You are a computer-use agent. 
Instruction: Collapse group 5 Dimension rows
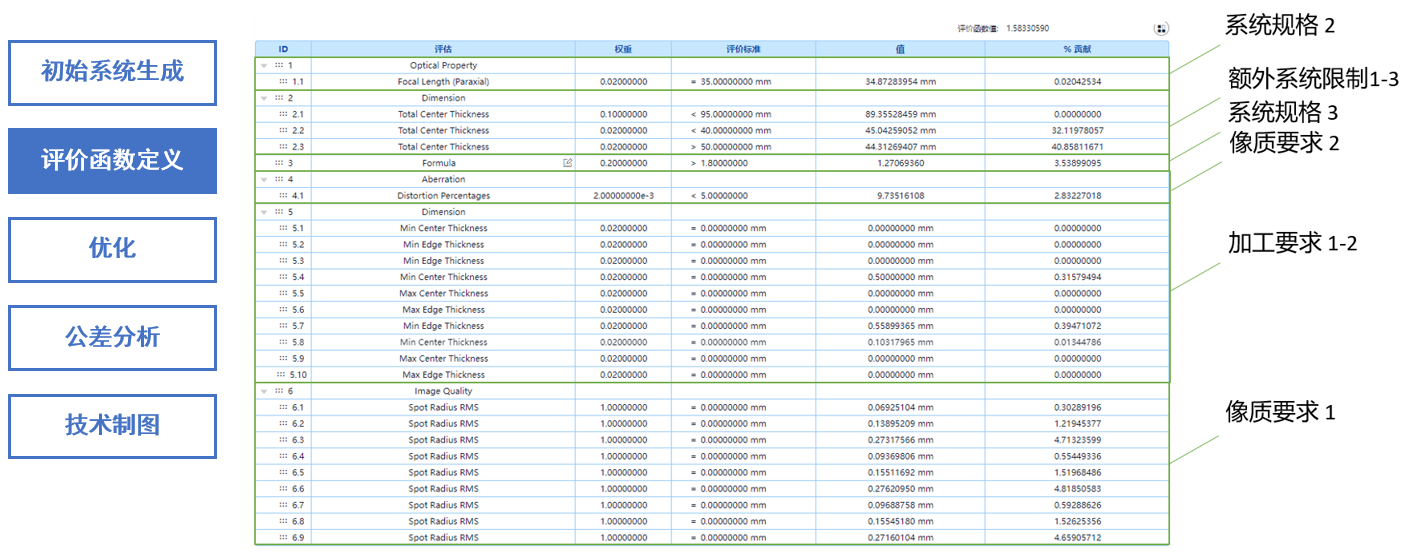pyautogui.click(x=264, y=212)
